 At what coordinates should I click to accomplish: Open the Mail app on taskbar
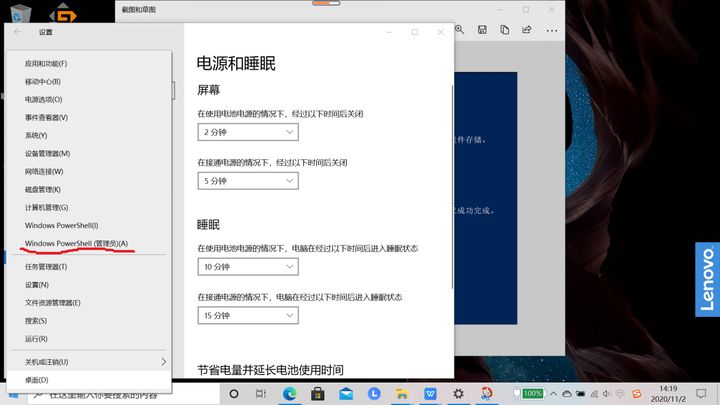click(346, 394)
